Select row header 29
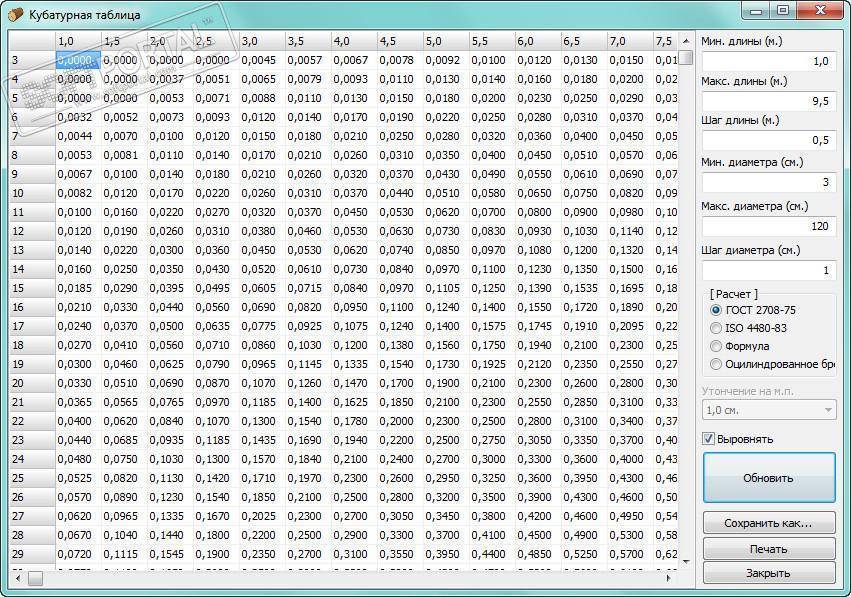 coord(32,554)
